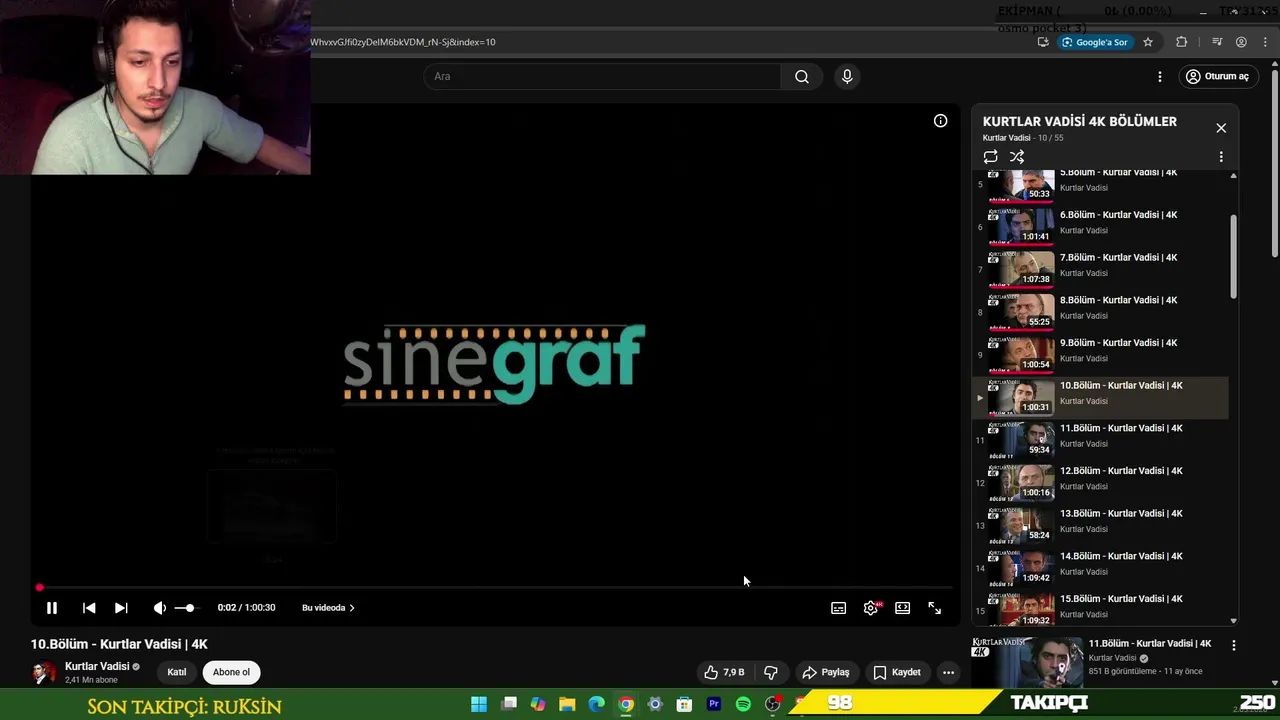
Task: Open Chrome's three-dot menu
Action: pos(1265,42)
